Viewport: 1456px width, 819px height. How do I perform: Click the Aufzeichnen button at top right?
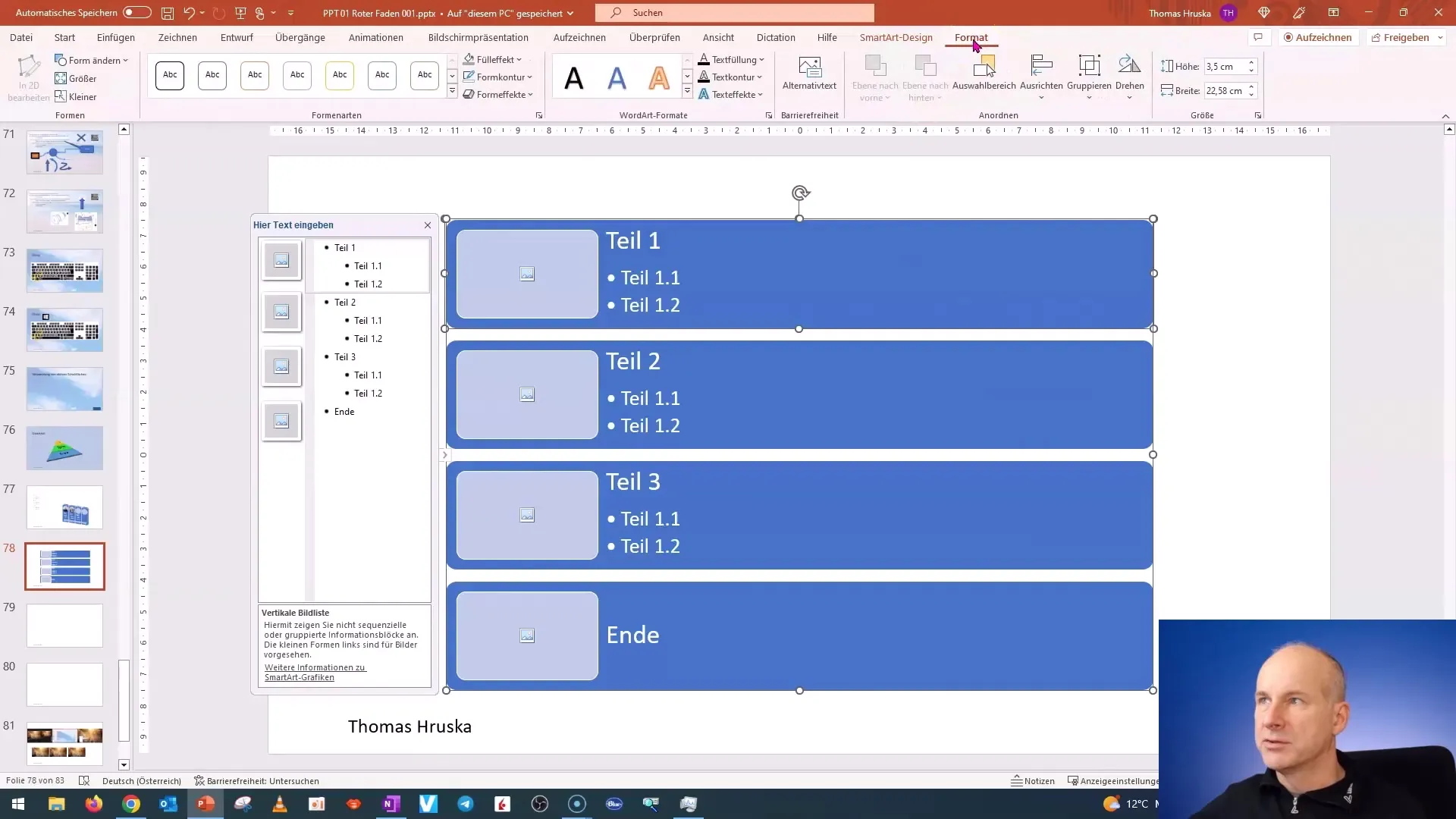1317,37
